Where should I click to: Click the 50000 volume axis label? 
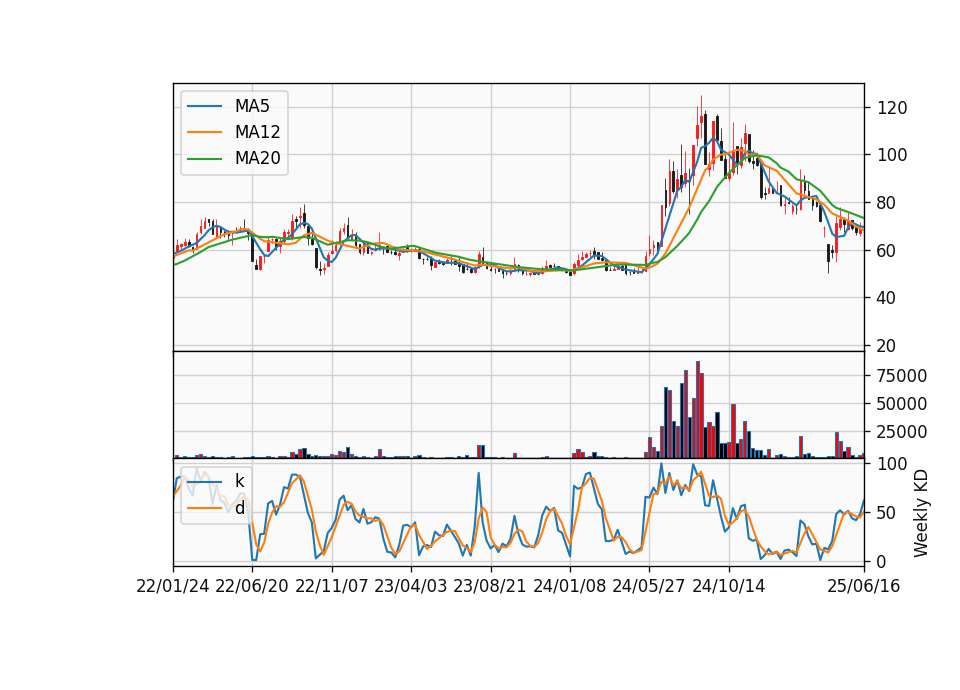[902, 404]
